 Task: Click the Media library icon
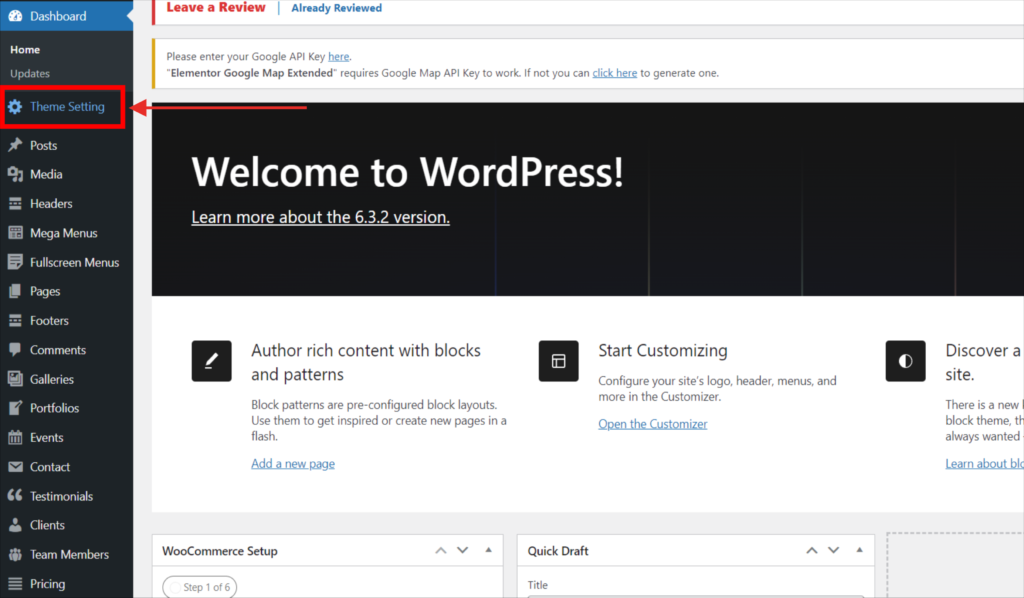[x=15, y=175]
